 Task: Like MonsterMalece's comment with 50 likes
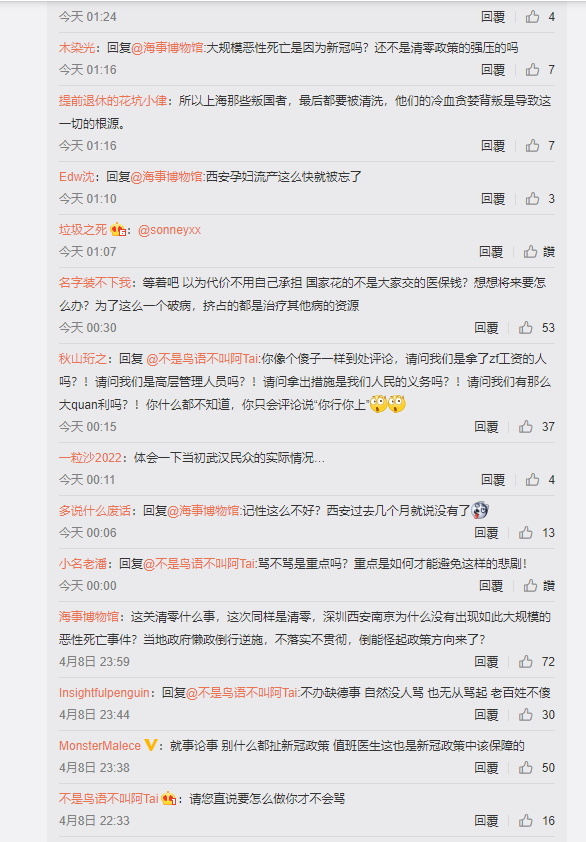point(526,767)
